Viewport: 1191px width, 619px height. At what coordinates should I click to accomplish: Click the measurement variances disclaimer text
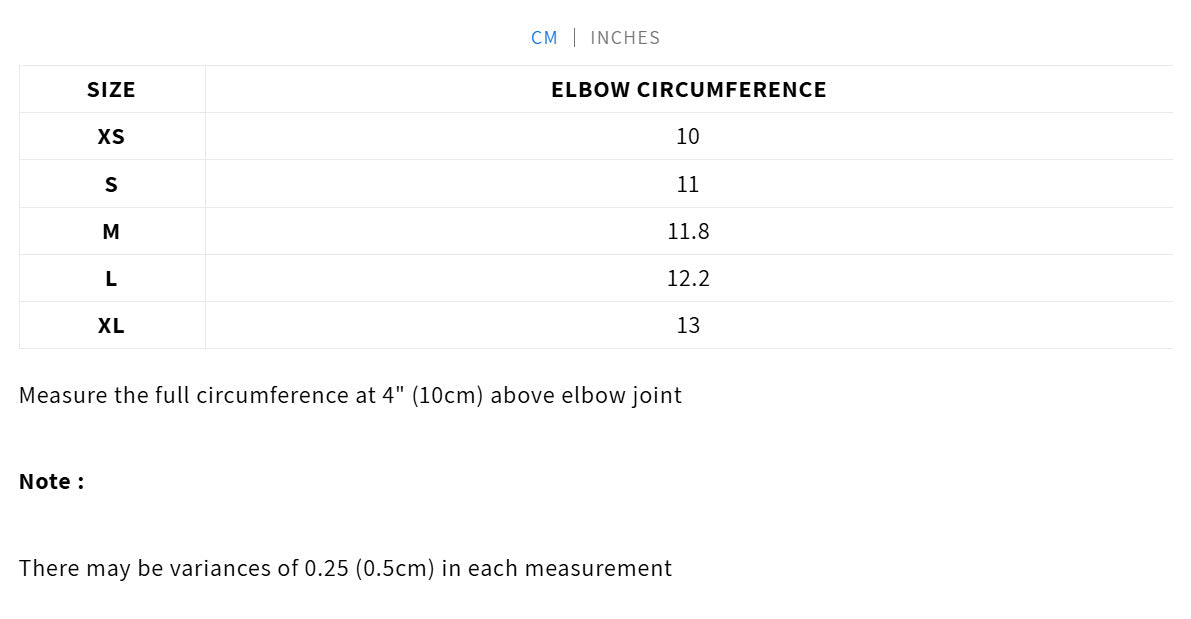tap(345, 569)
